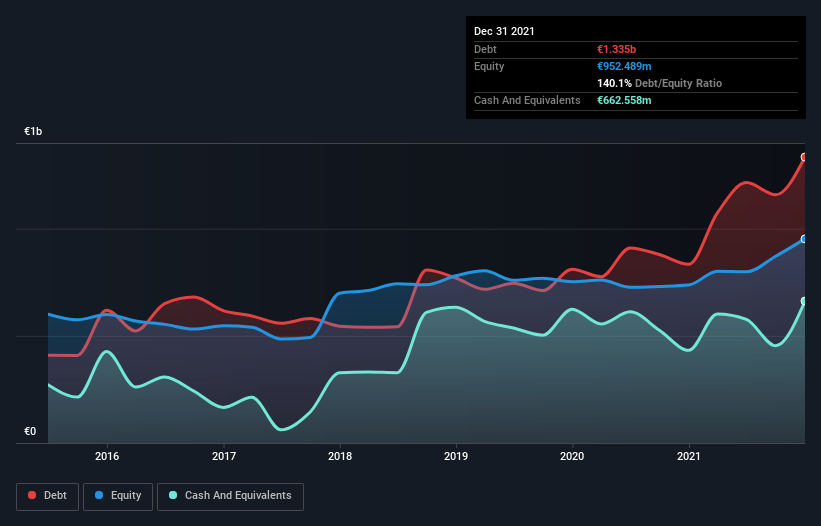Click Cash And Equivalents label in tooltip
The height and width of the screenshot is (526, 821).
point(527,100)
